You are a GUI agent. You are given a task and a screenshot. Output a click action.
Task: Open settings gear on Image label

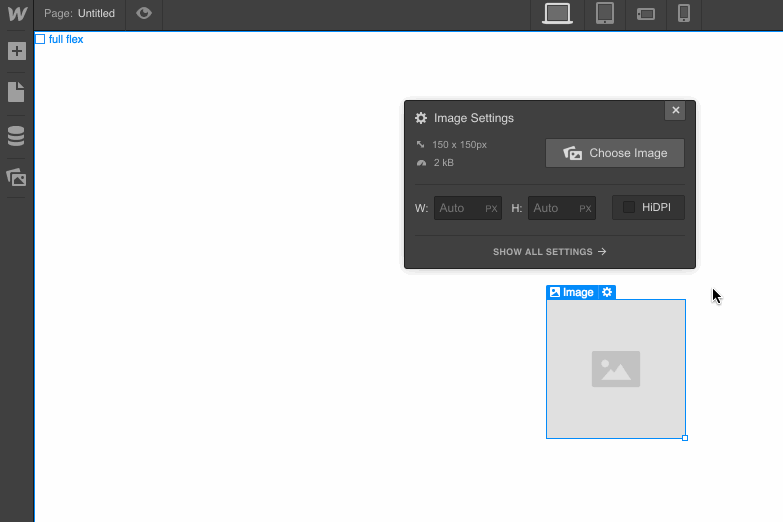[607, 292]
